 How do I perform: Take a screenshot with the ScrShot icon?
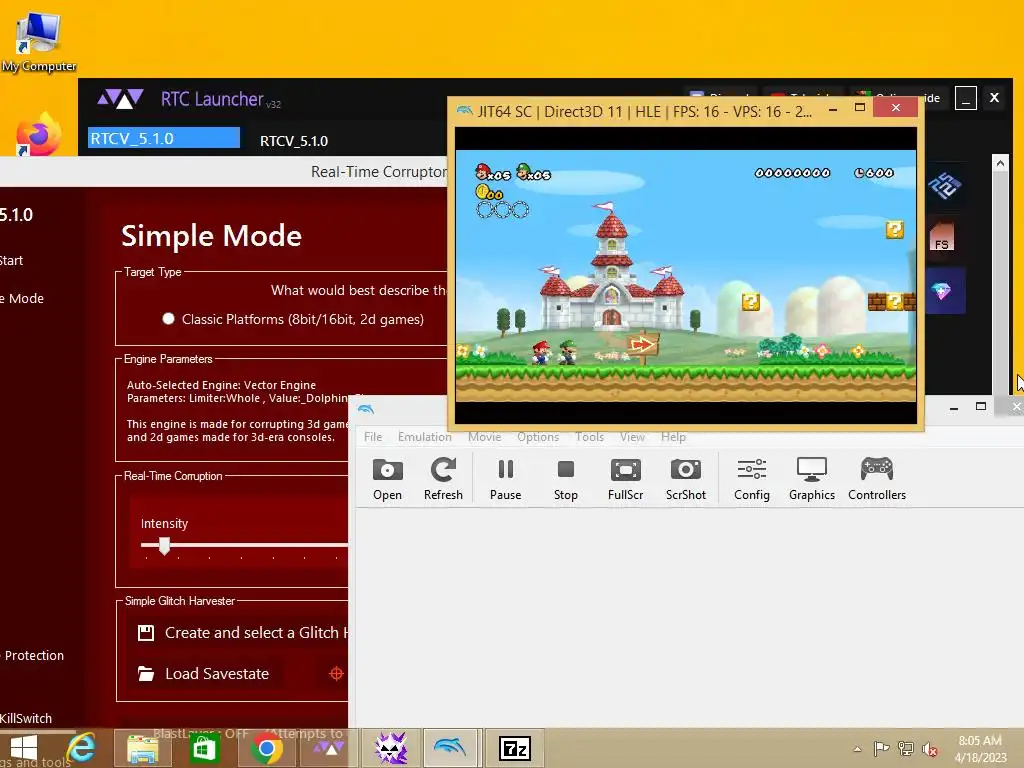coord(686,479)
